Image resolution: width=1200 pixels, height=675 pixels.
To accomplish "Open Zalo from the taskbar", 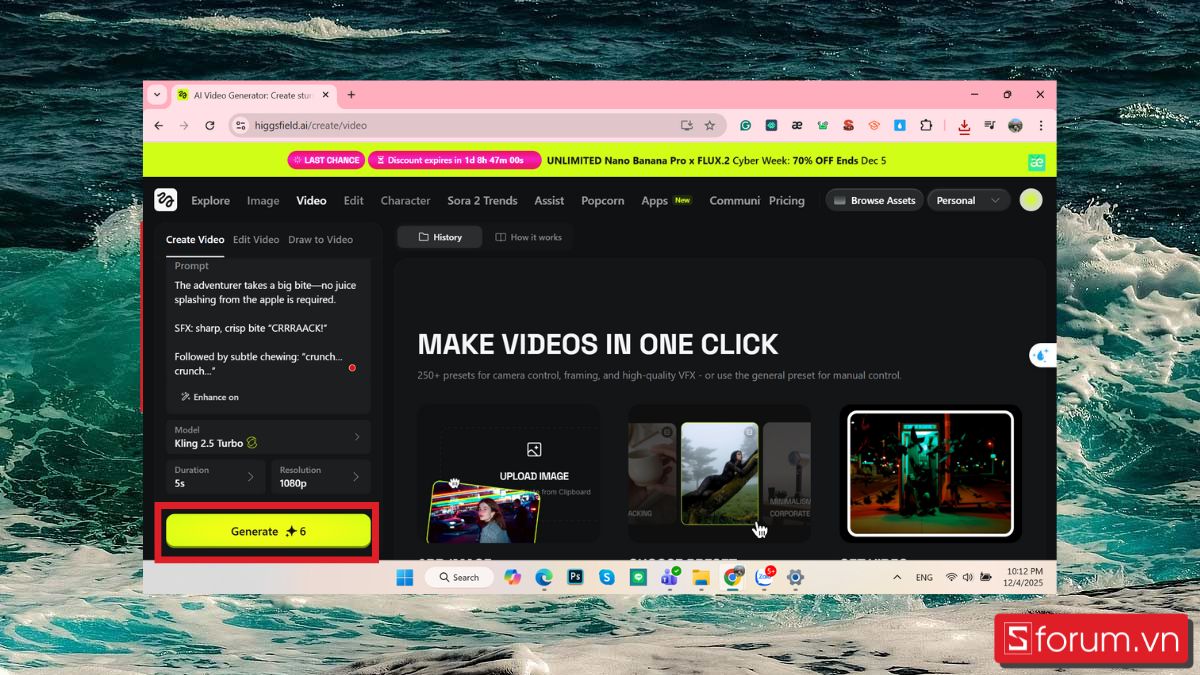I will point(765,577).
